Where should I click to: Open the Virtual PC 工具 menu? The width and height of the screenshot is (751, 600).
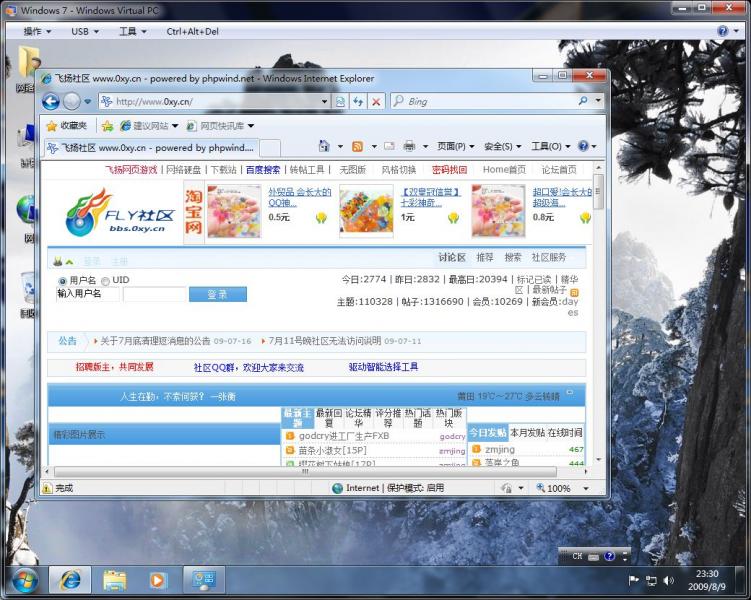tap(132, 32)
